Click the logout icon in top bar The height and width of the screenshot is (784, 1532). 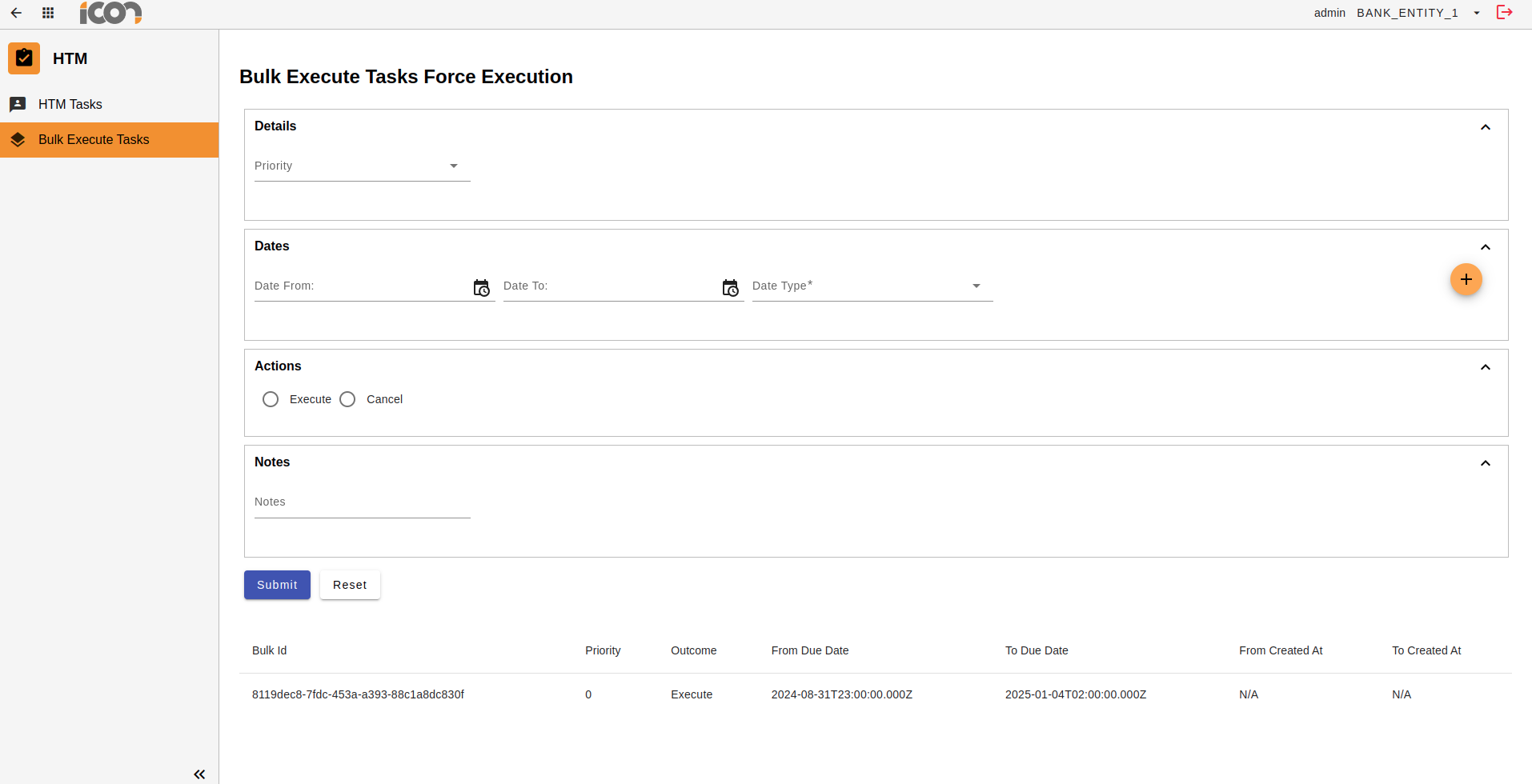pos(1504,12)
